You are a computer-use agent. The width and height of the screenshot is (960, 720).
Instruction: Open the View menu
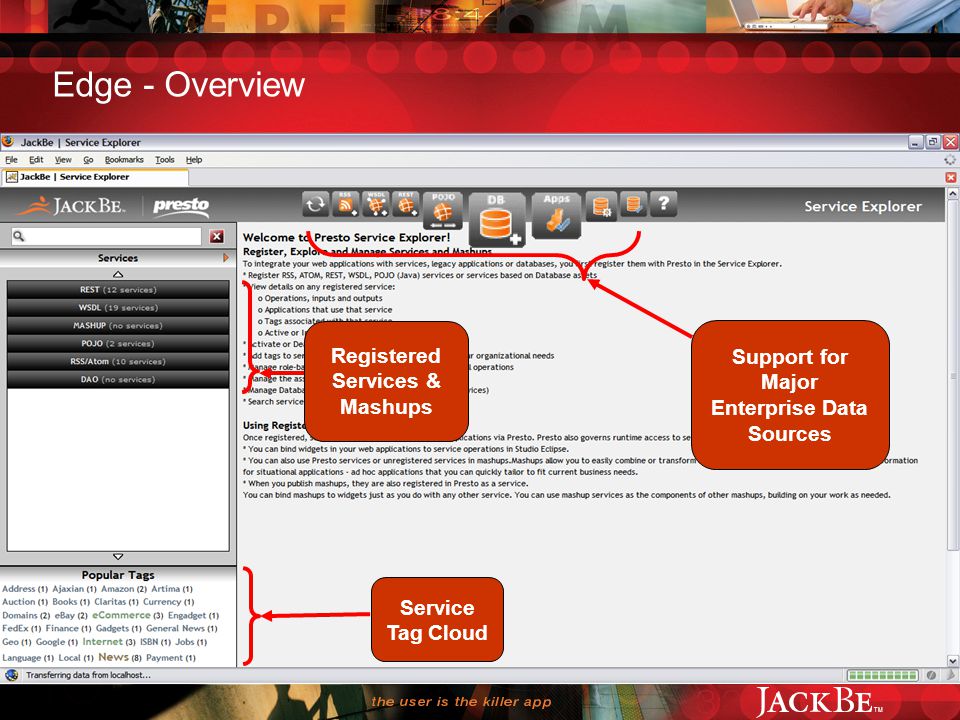[x=63, y=160]
